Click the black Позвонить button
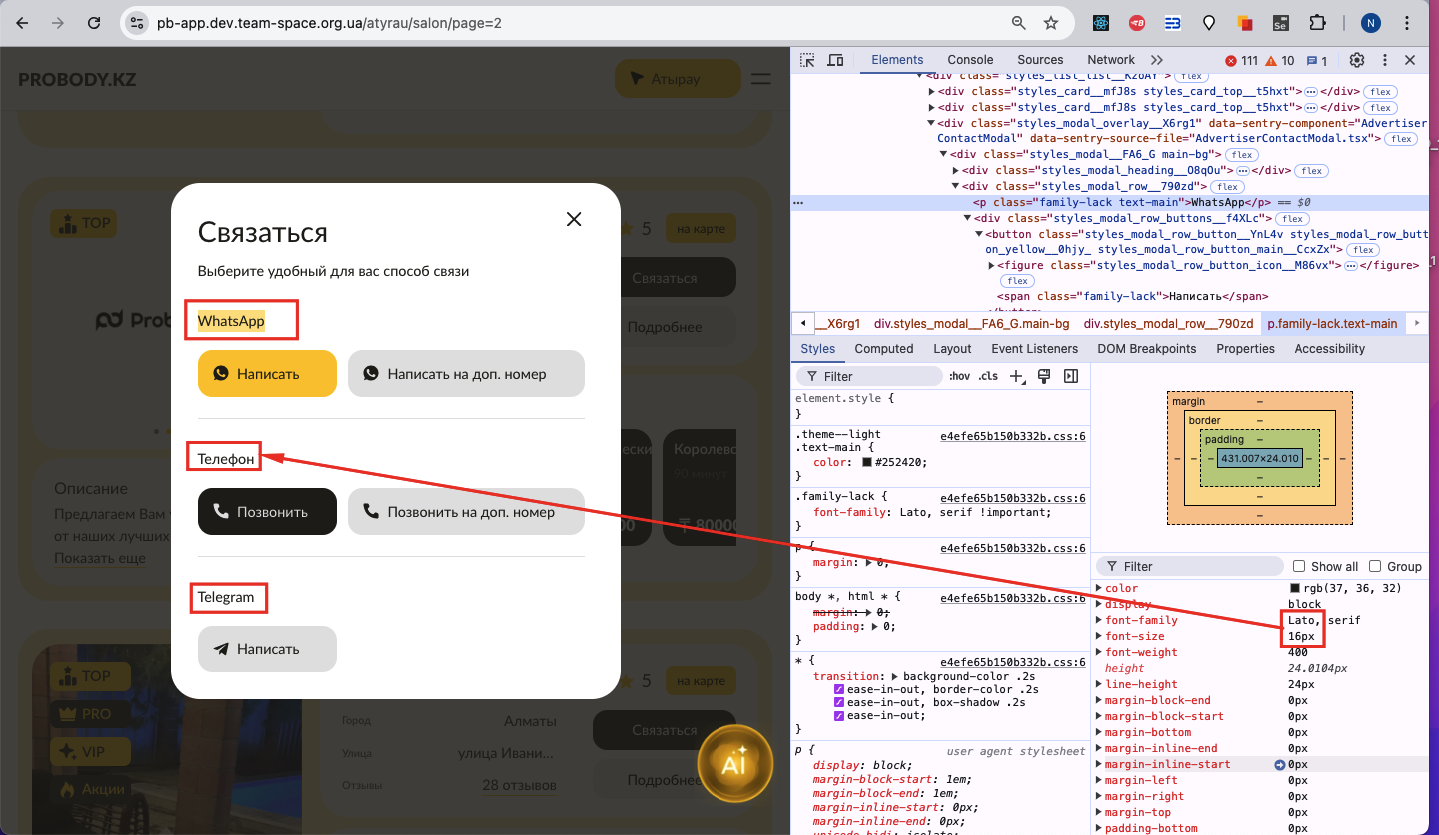 coord(267,512)
